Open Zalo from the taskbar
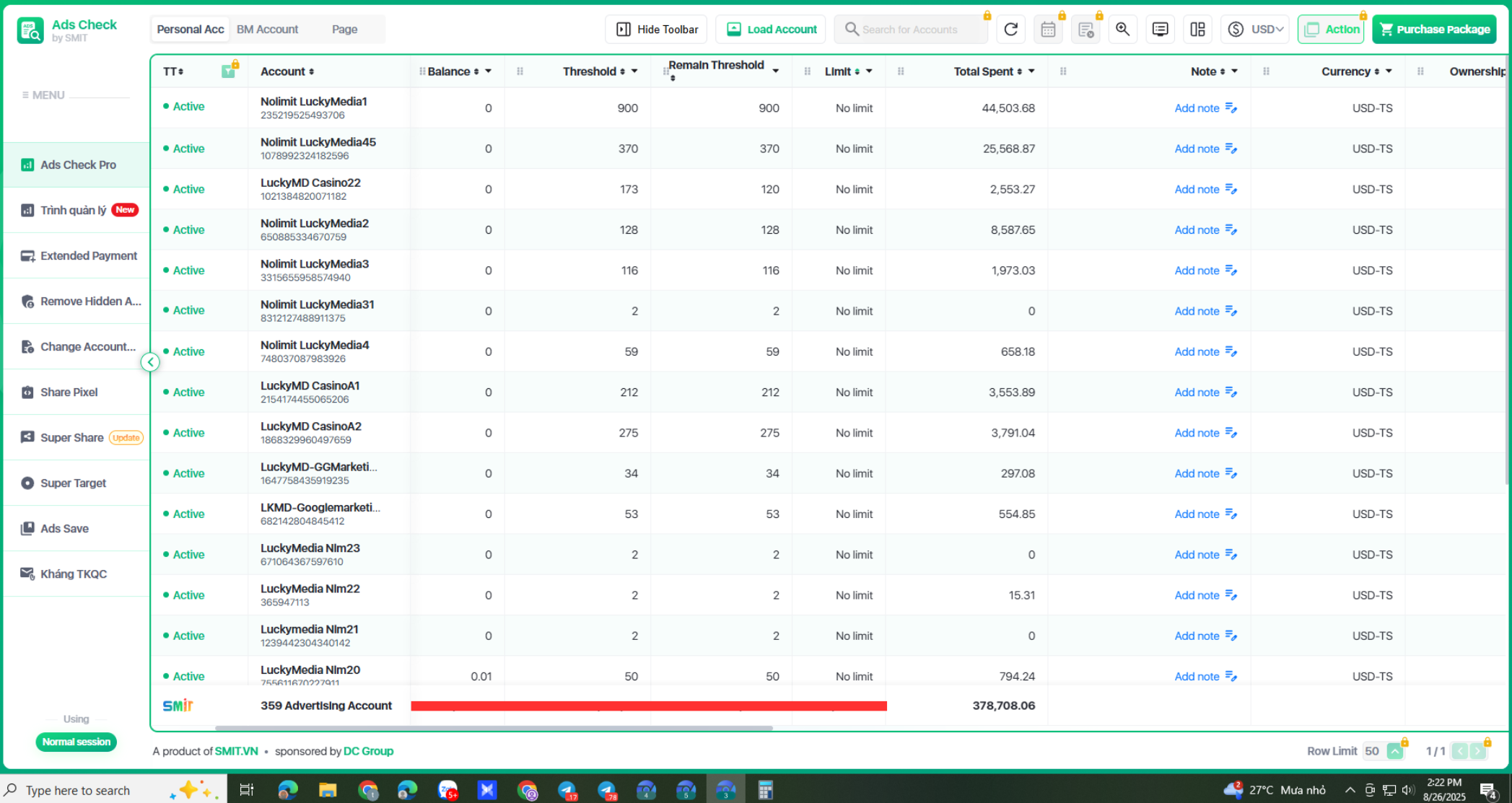 point(448,790)
